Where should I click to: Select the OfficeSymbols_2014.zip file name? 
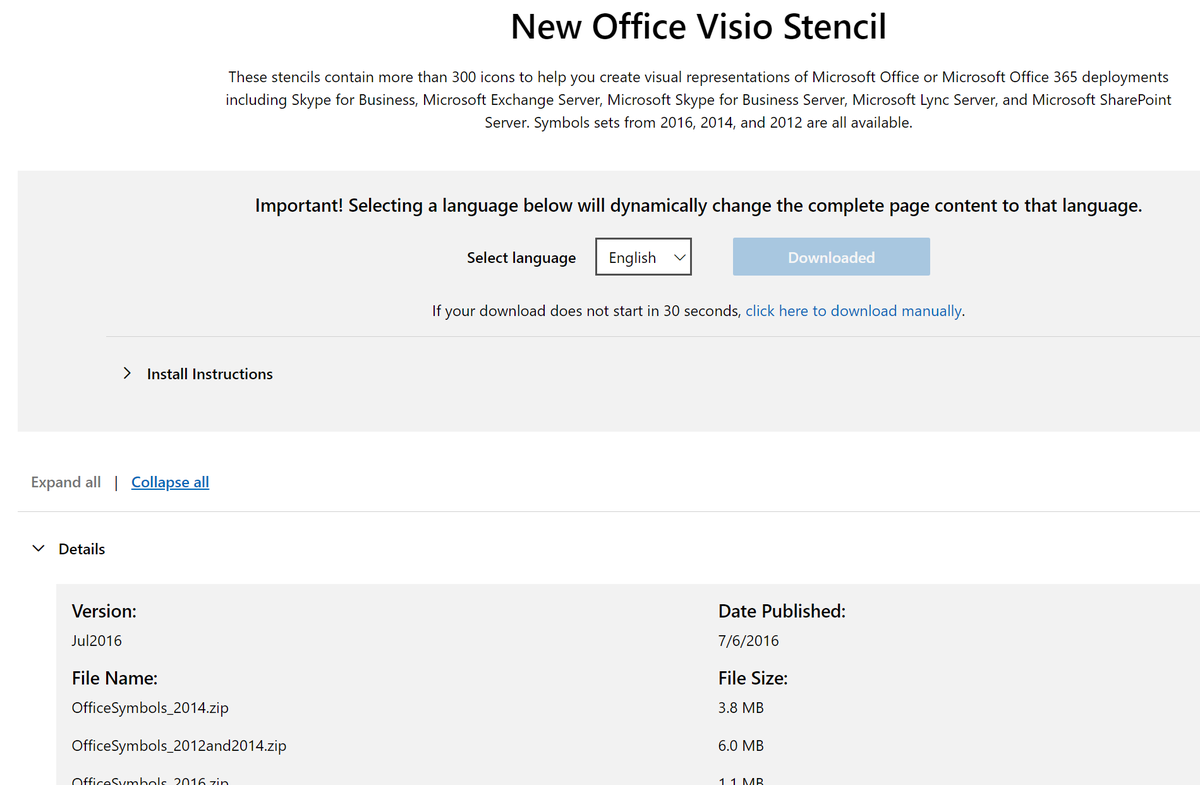click(150, 708)
